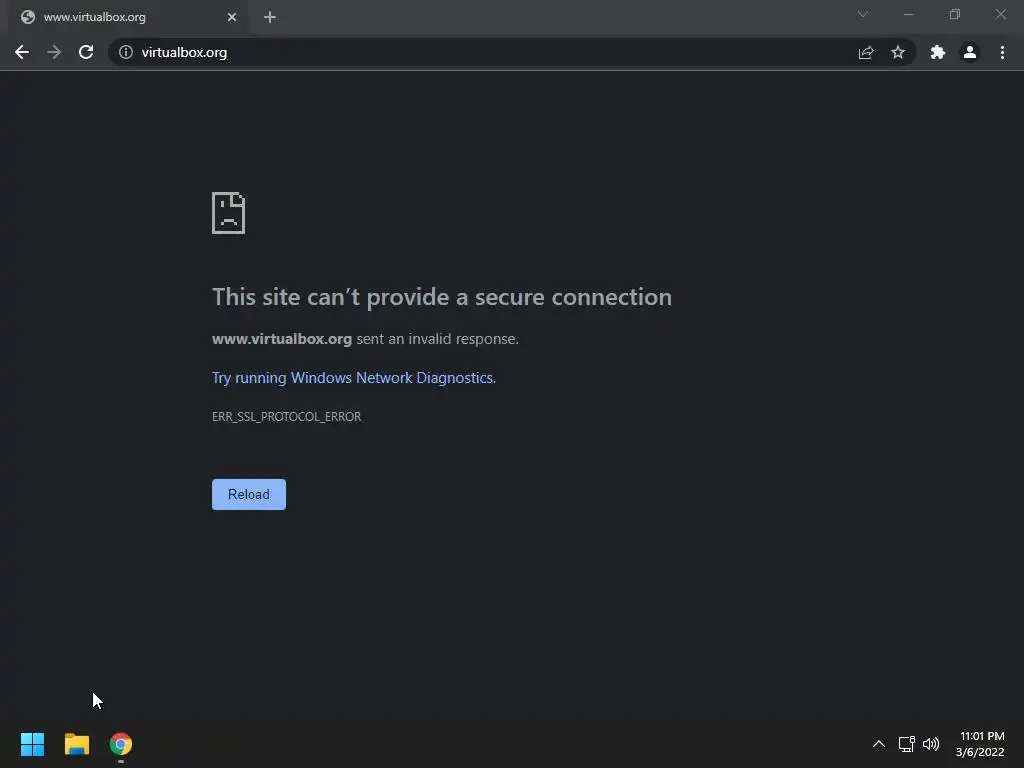Click the blue Reload button
The width and height of the screenshot is (1024, 768).
click(x=249, y=494)
